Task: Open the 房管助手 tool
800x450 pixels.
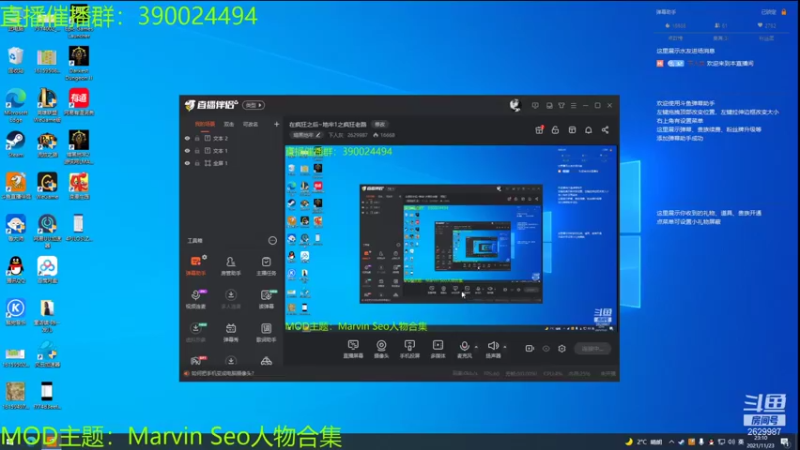Action: click(x=231, y=266)
